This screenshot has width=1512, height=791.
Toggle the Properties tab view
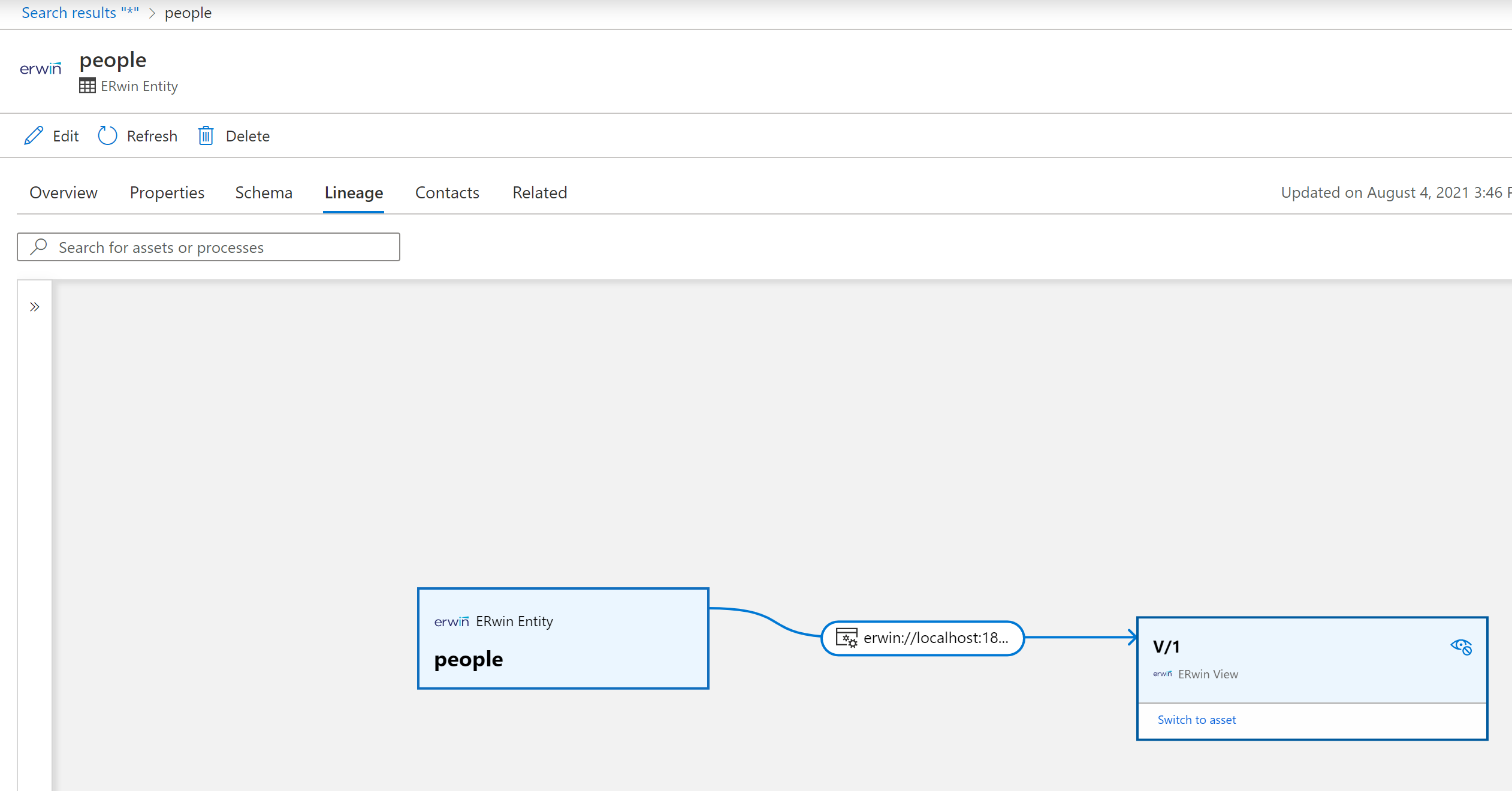[166, 192]
